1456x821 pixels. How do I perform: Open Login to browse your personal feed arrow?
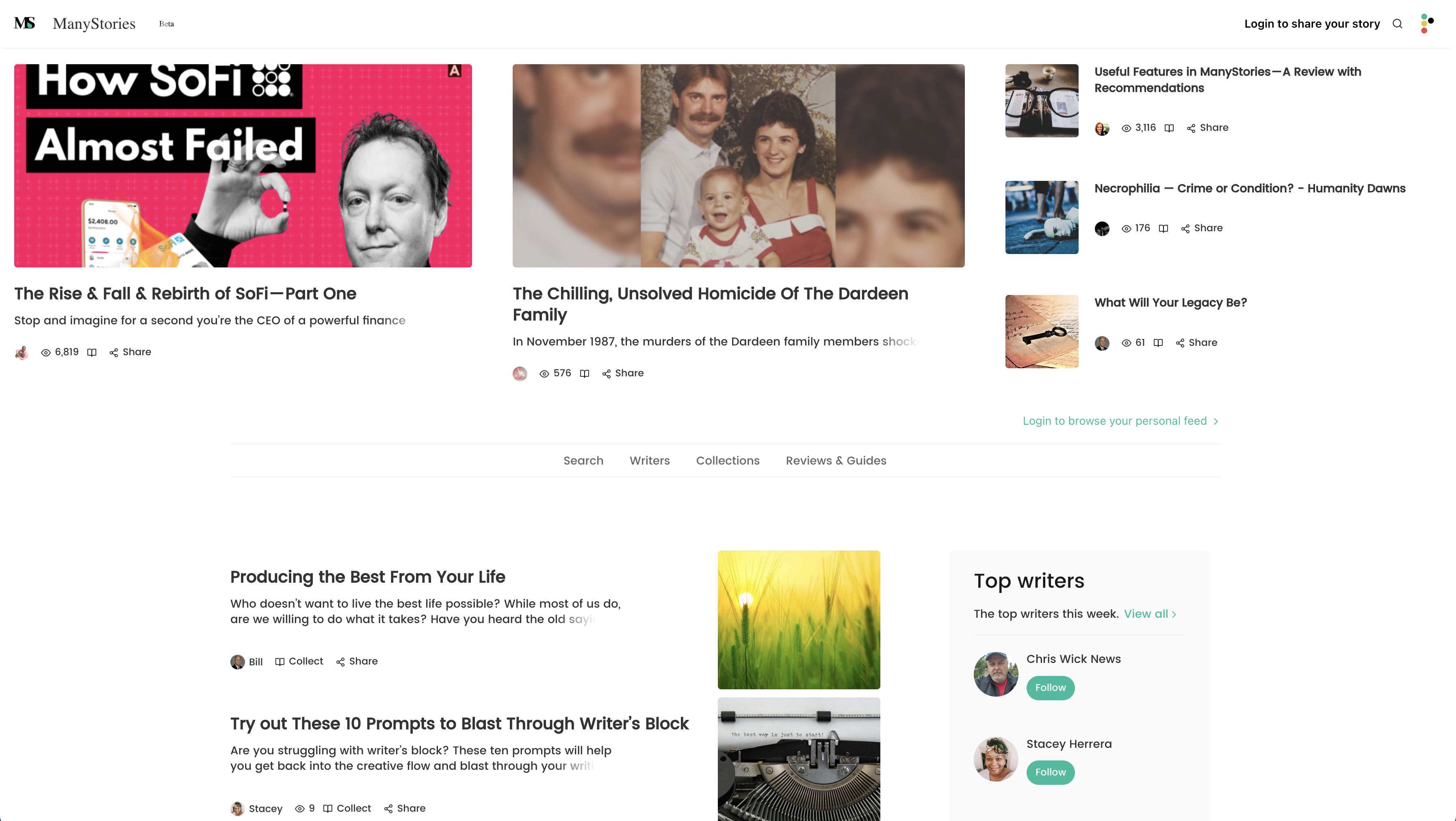click(1216, 422)
